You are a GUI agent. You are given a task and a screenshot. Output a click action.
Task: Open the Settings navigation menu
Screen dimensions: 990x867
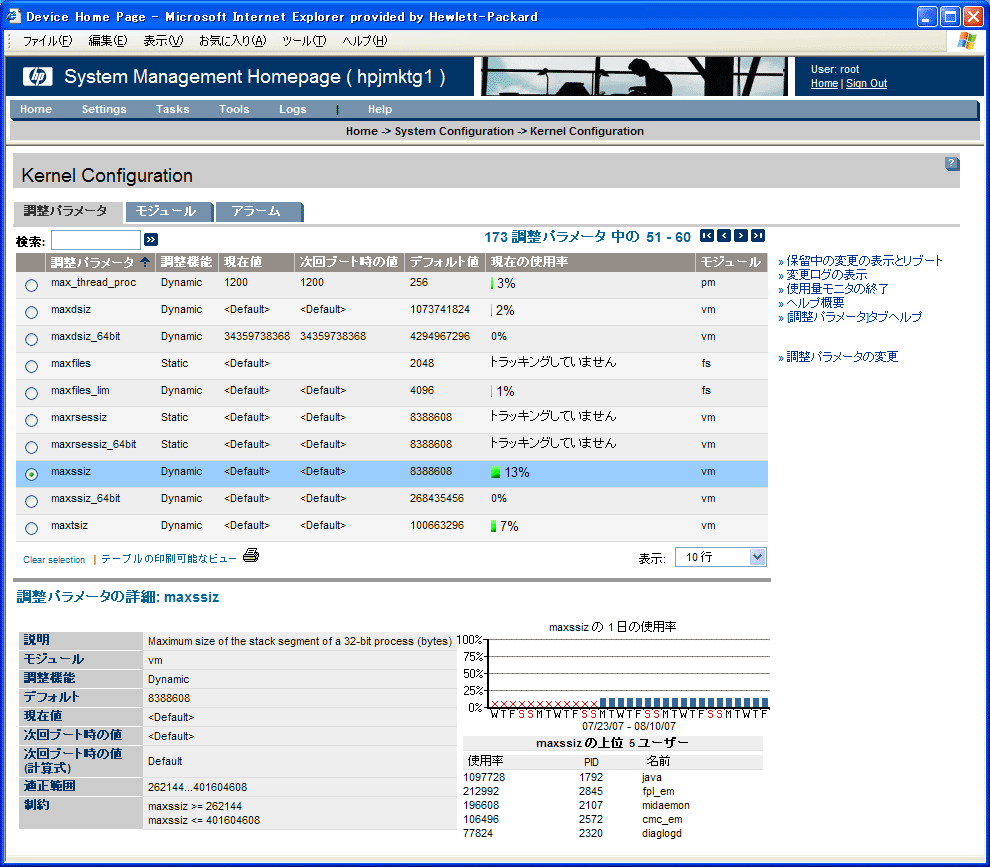pyautogui.click(x=104, y=109)
